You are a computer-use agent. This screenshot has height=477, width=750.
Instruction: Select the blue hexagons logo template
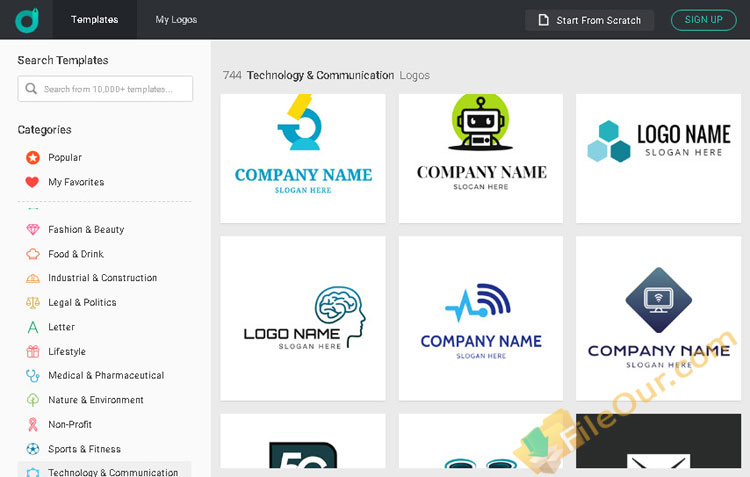pos(658,158)
